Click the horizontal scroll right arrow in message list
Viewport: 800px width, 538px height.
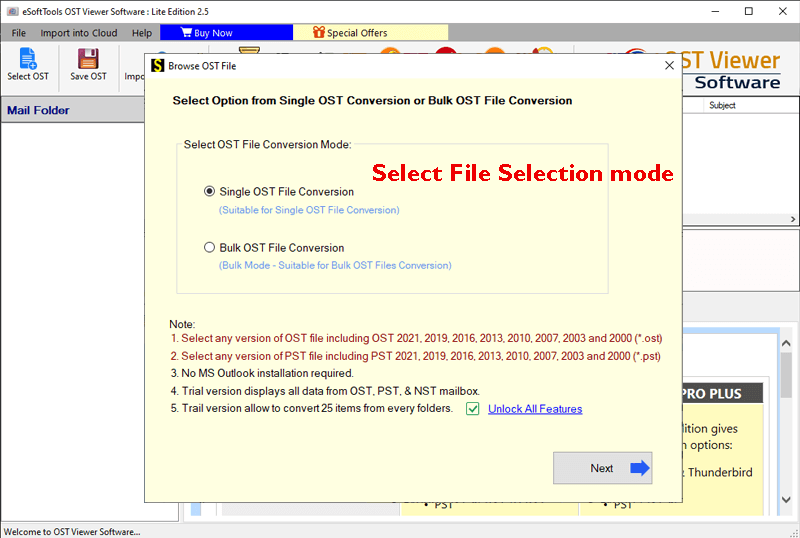(x=792, y=219)
